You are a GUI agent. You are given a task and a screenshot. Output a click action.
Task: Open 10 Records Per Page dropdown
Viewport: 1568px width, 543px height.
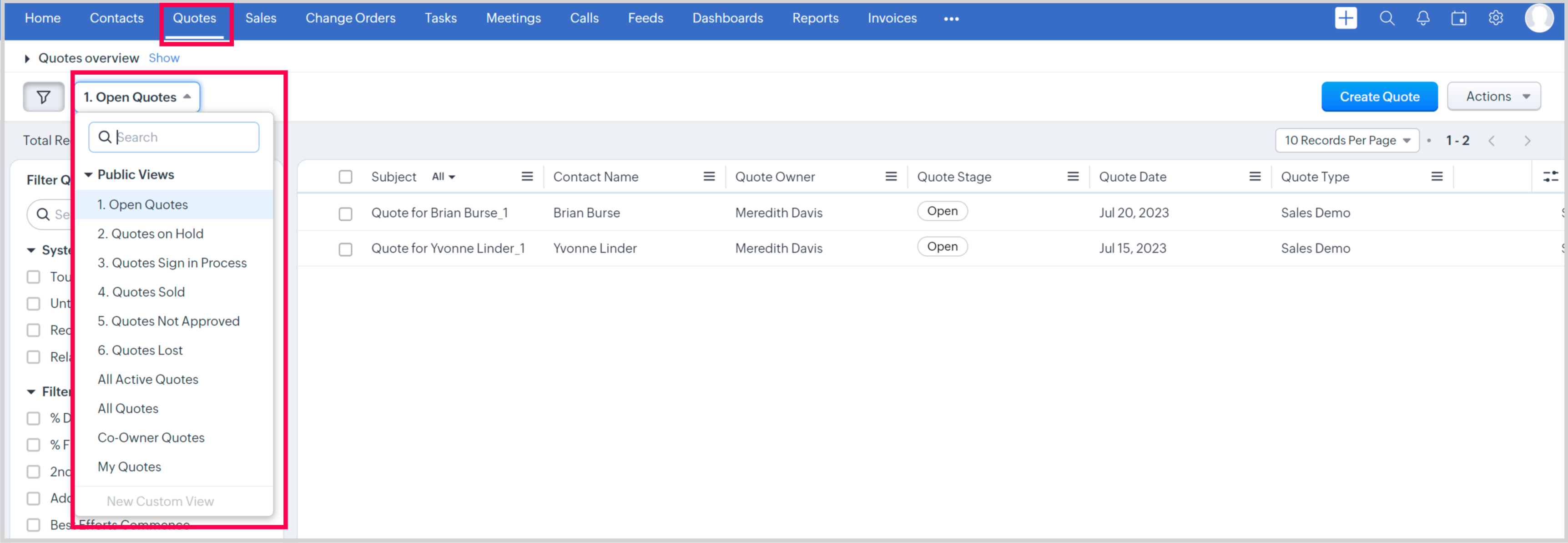click(1346, 140)
